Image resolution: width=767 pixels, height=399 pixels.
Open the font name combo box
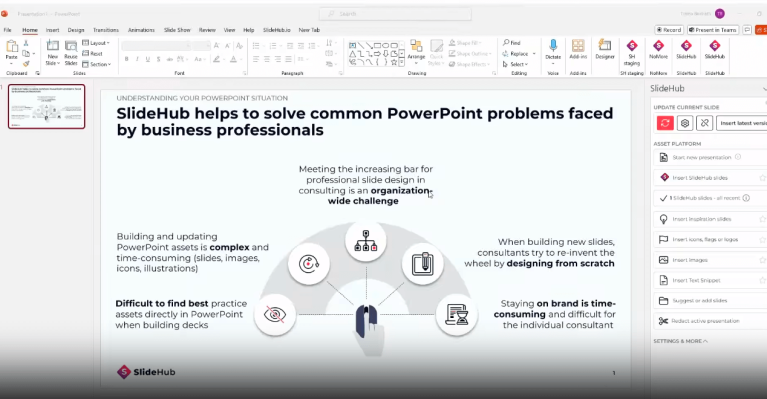156,46
